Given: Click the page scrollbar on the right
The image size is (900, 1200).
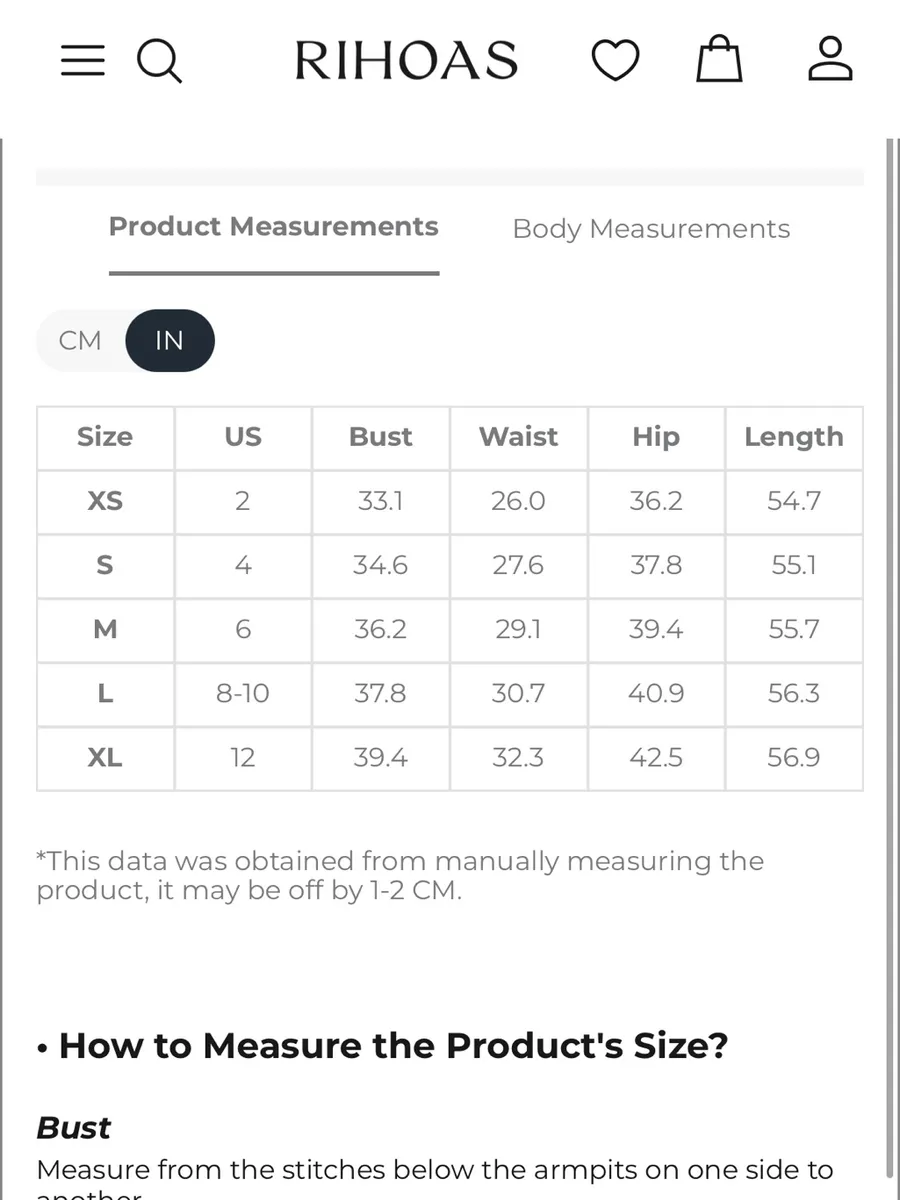Looking at the screenshot, I should coord(892,660).
